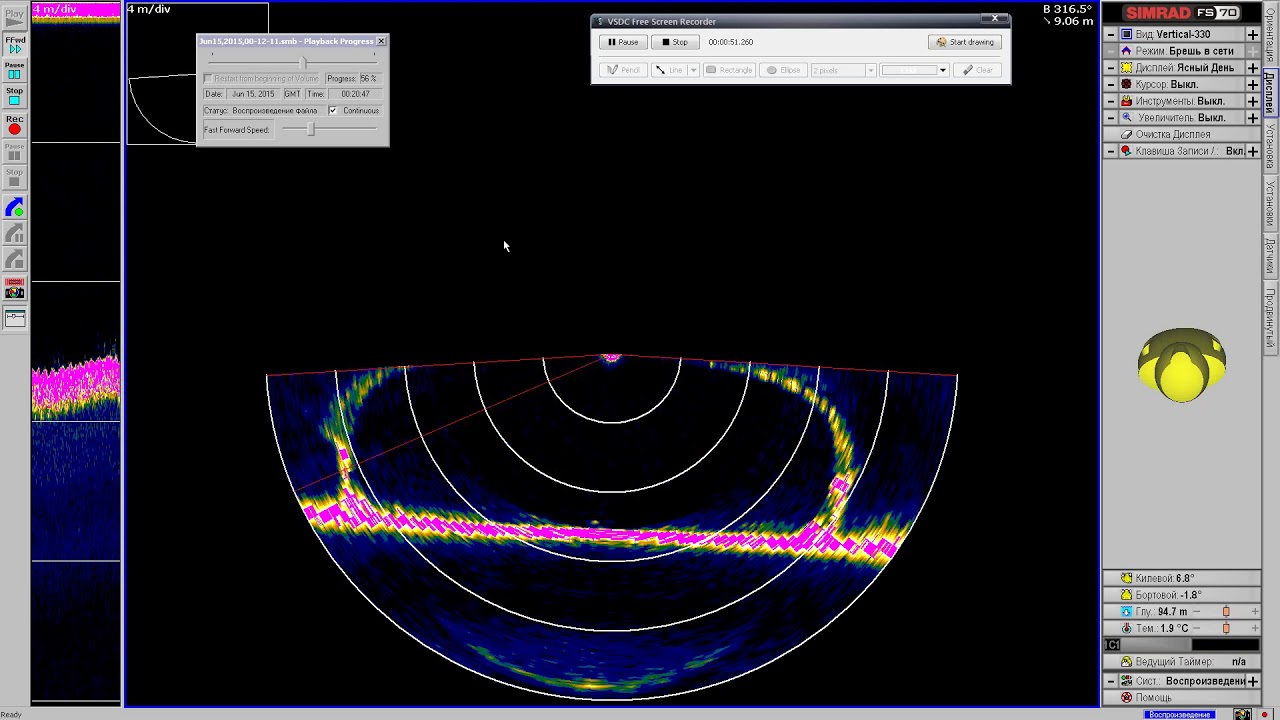Stop the playback with the blue Stop button
This screenshot has height=720, width=1280.
tap(15, 96)
